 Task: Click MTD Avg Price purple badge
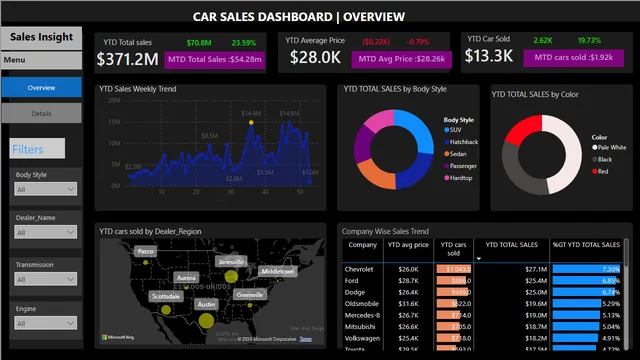click(402, 59)
